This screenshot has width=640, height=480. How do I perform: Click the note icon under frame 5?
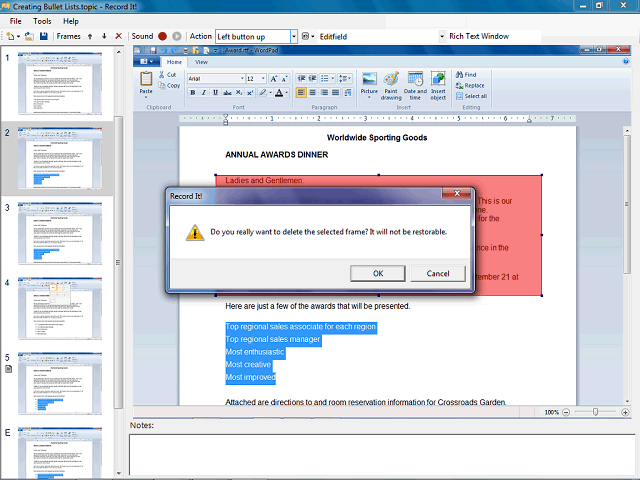[x=8, y=369]
